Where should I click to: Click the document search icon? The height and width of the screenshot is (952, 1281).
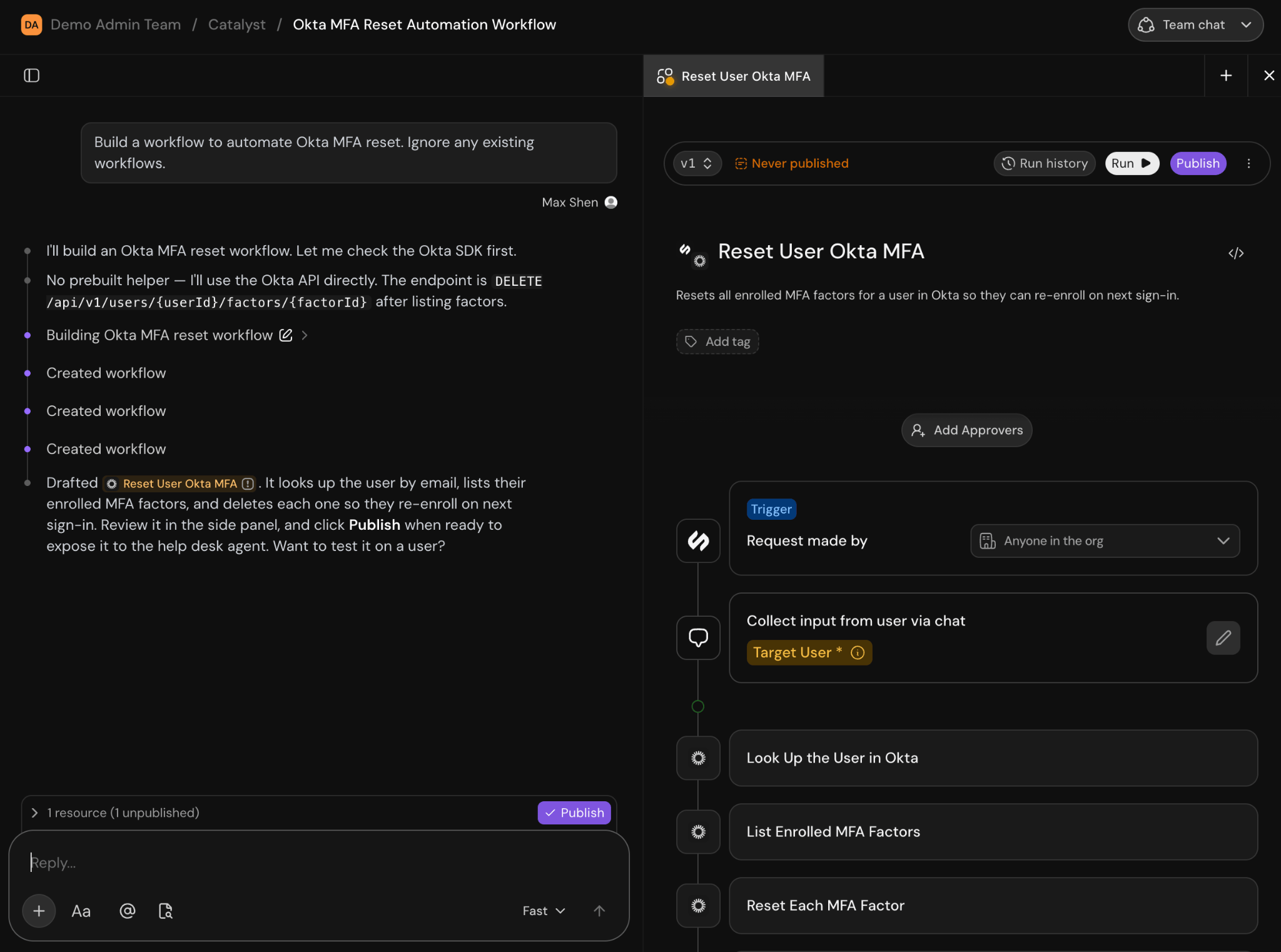(166, 911)
